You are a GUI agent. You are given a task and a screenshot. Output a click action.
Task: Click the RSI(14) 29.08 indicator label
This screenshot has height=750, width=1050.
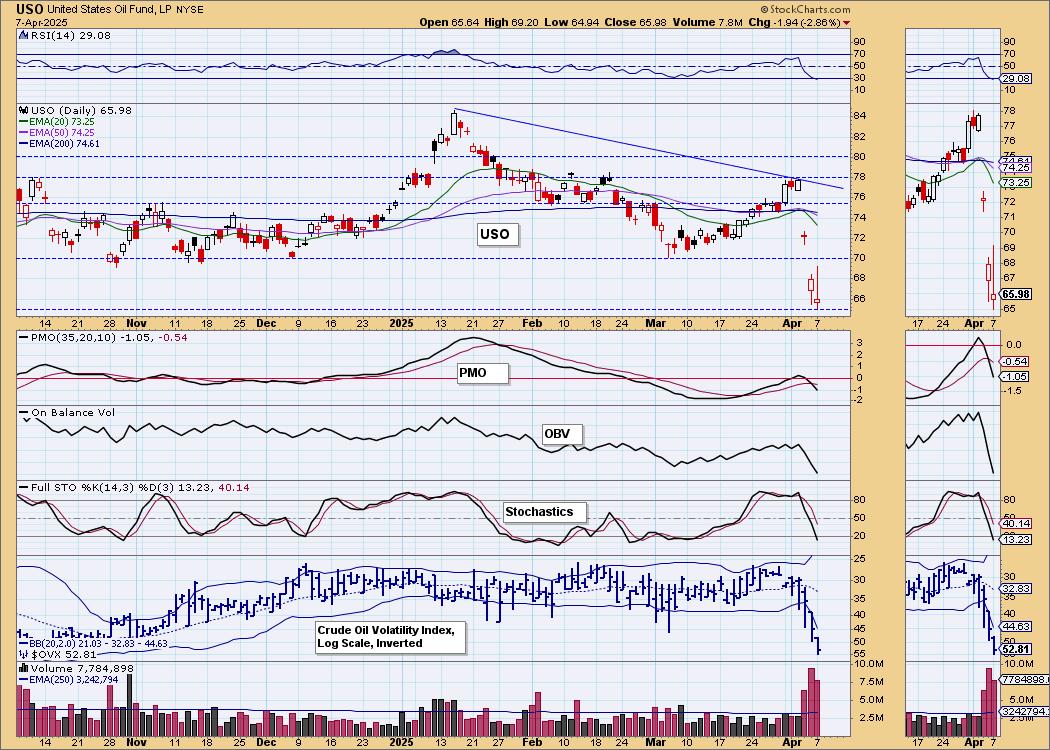[70, 35]
